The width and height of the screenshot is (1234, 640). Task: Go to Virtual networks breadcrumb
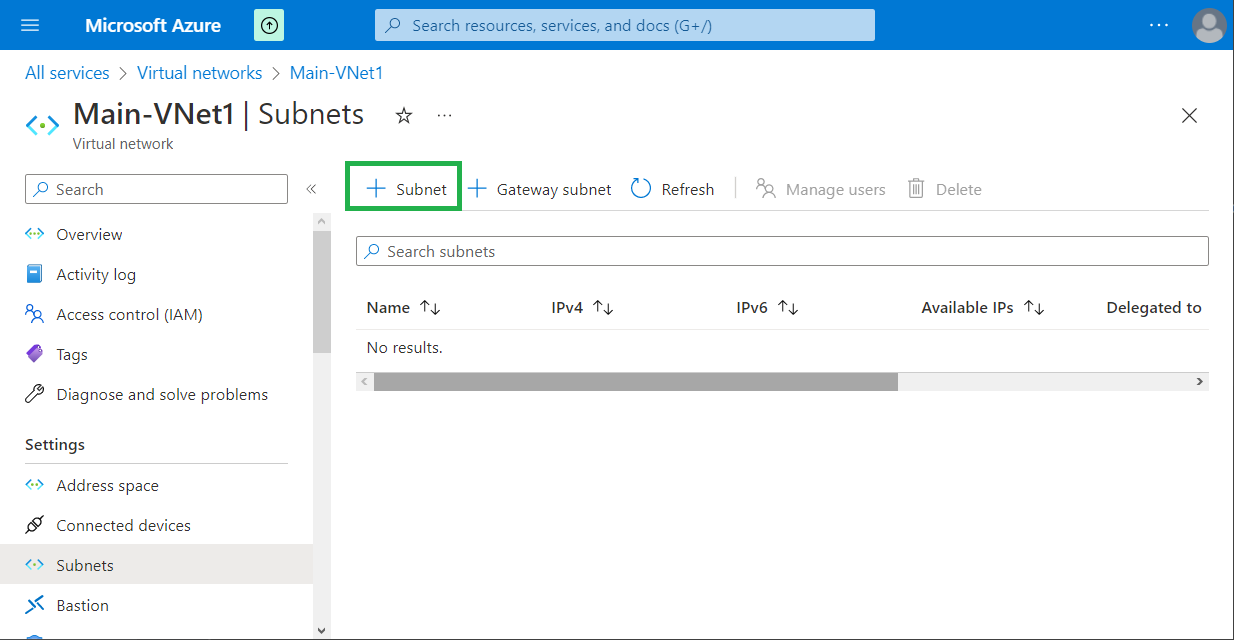(x=200, y=73)
